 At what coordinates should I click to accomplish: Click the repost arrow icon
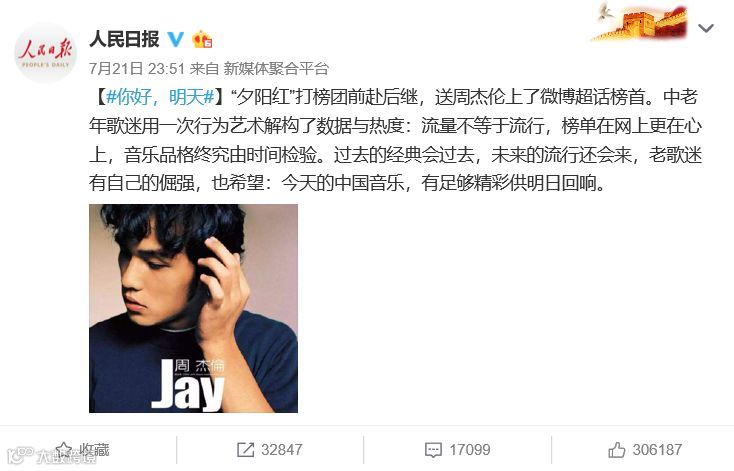pos(245,450)
